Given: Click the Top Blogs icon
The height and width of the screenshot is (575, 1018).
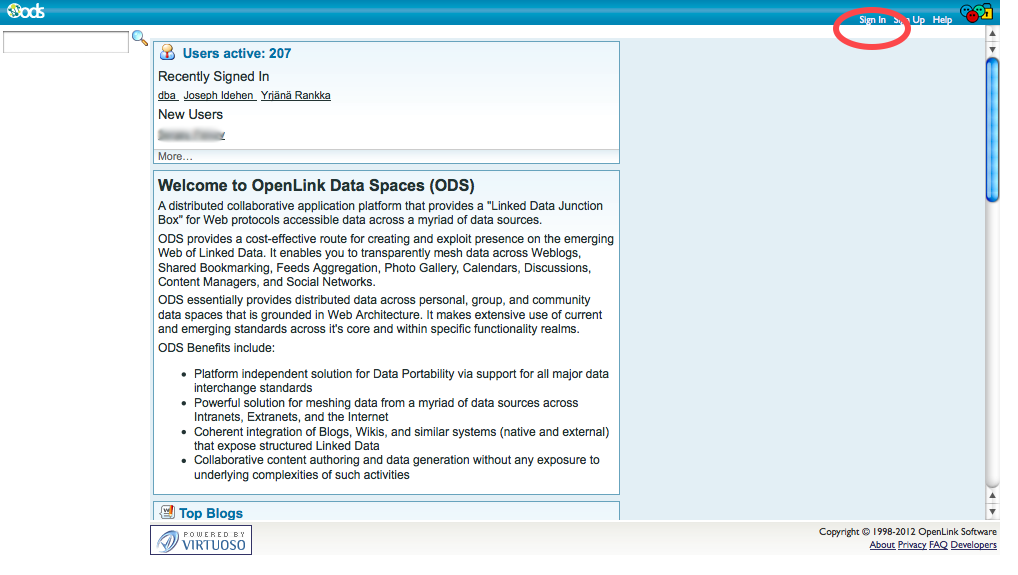Looking at the screenshot, I should coord(168,513).
